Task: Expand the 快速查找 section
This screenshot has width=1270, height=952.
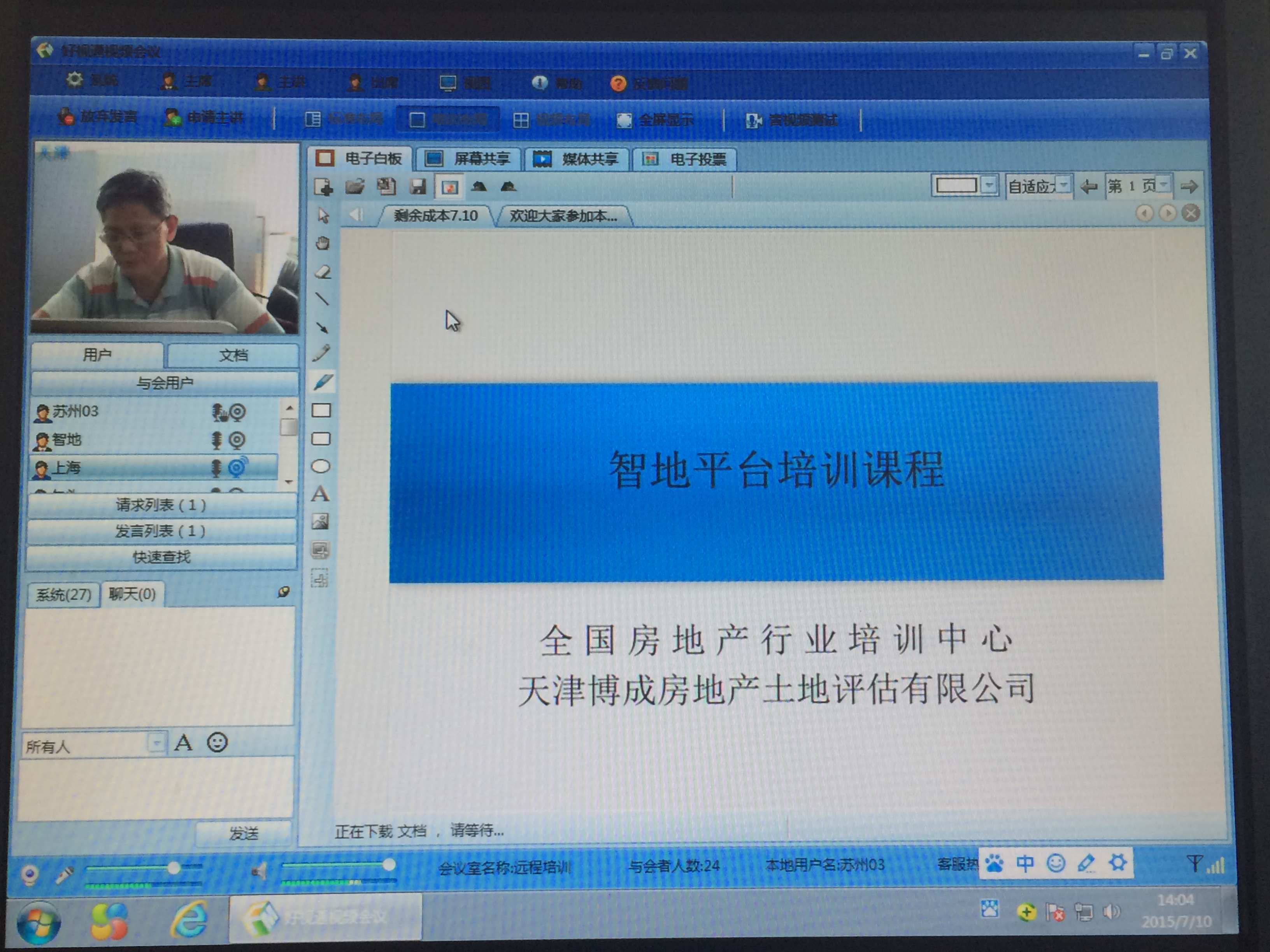Action: tap(161, 557)
